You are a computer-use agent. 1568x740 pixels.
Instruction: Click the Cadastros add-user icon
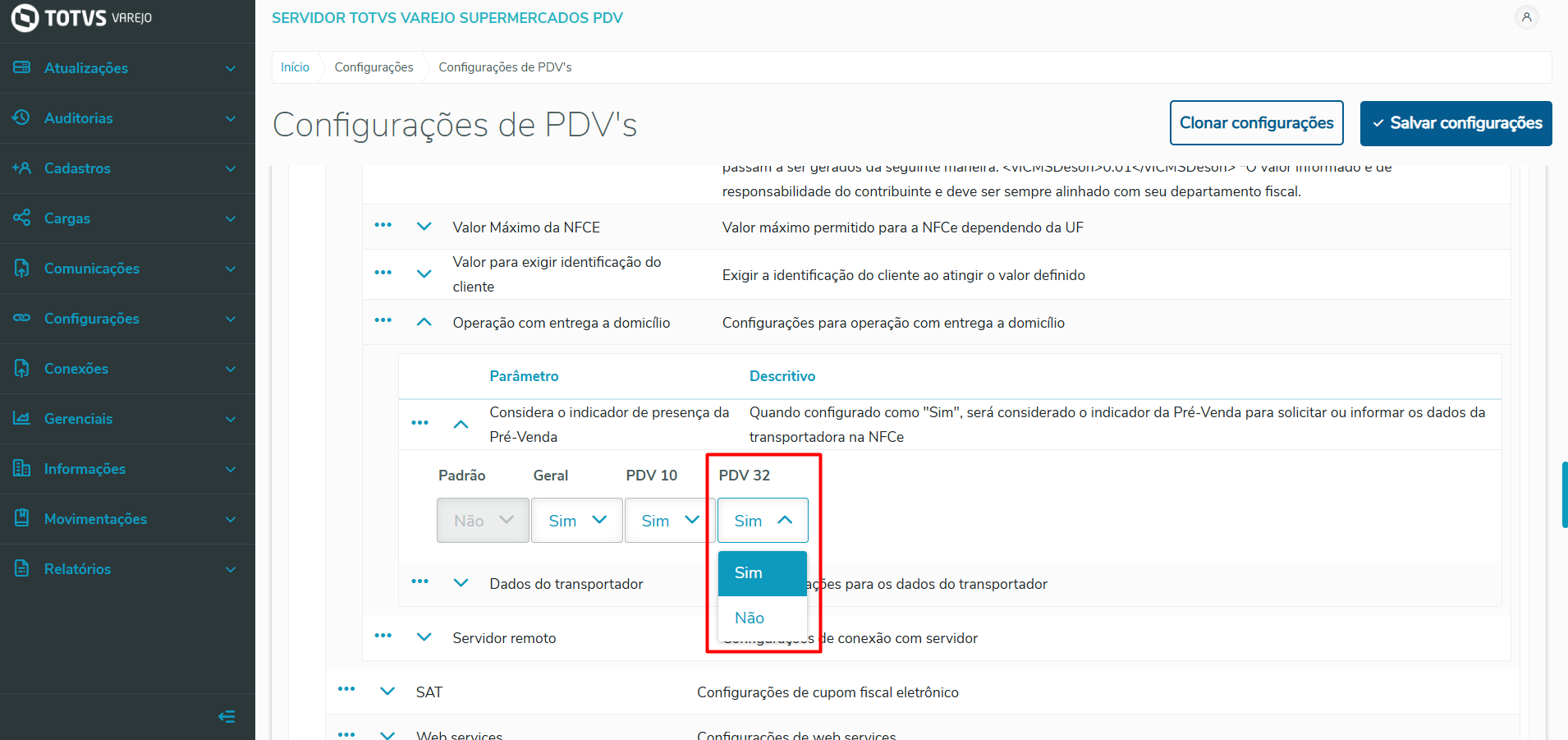click(22, 168)
